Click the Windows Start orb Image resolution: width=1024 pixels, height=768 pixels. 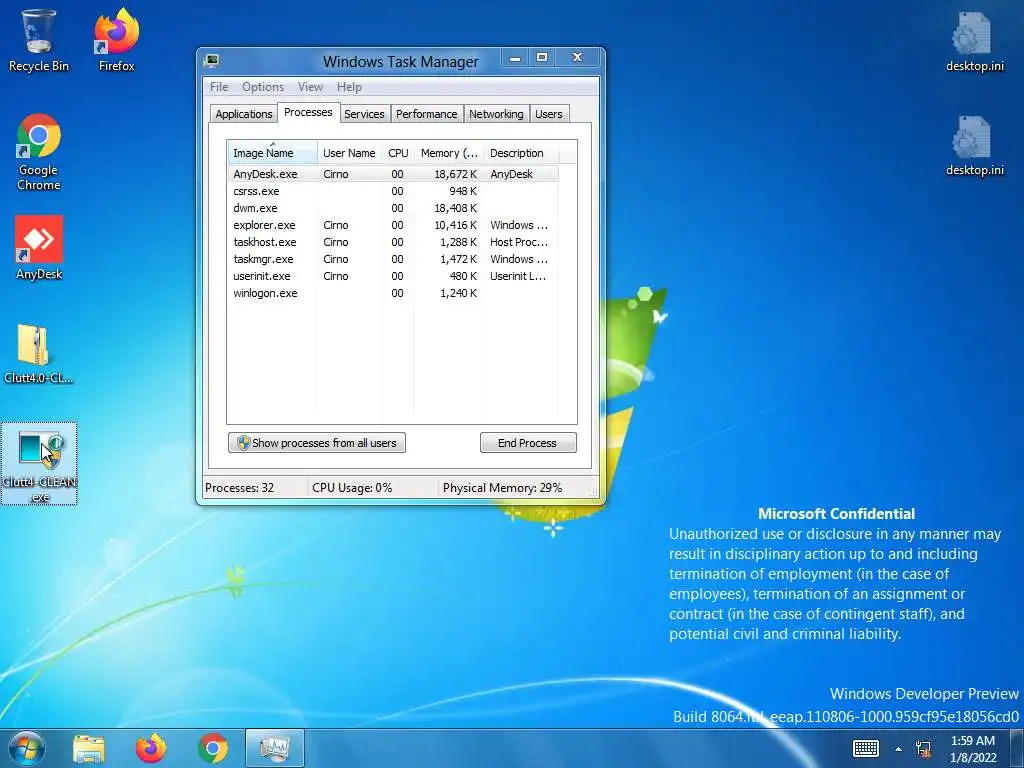click(27, 748)
